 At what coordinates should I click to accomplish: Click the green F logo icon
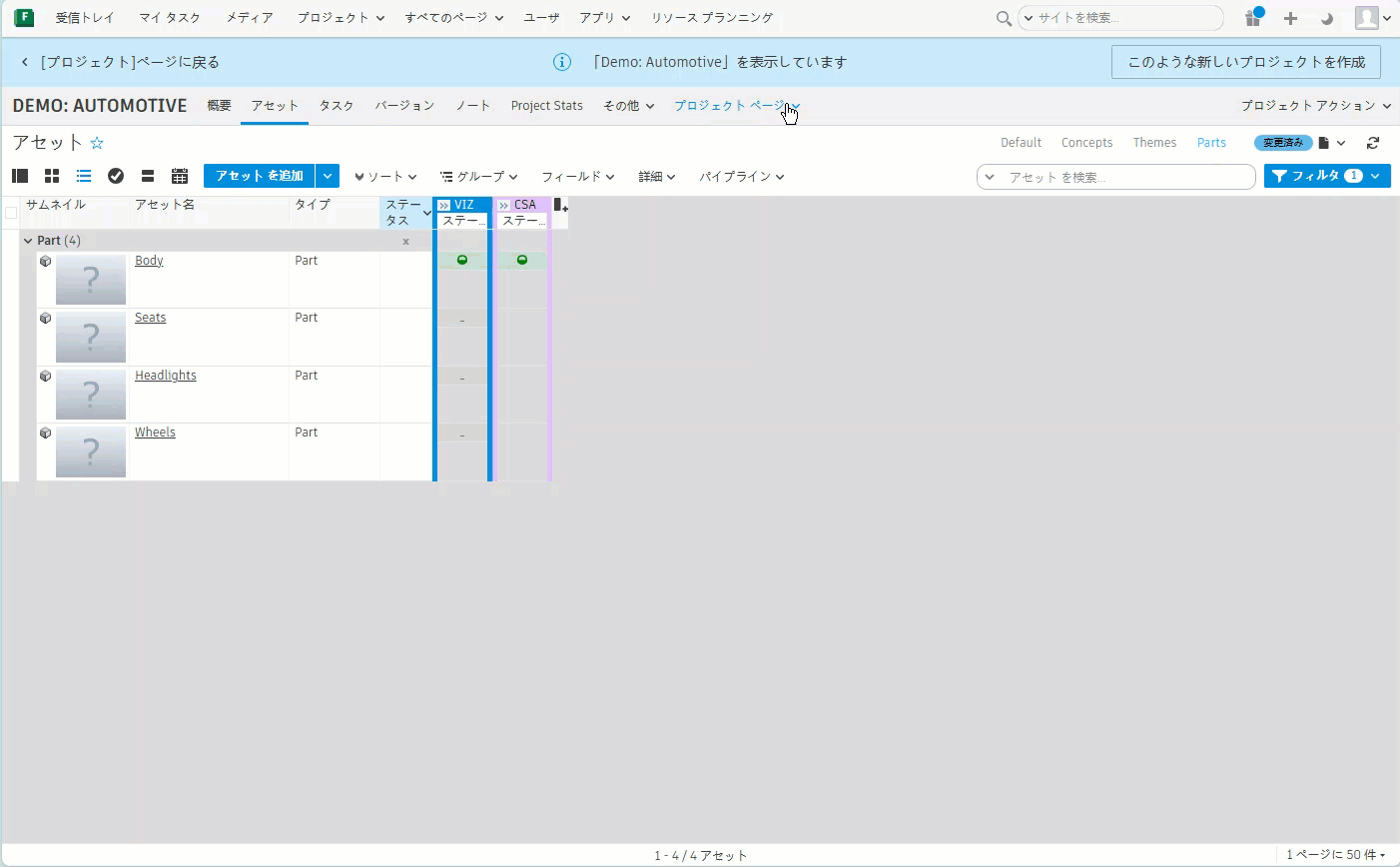point(24,18)
